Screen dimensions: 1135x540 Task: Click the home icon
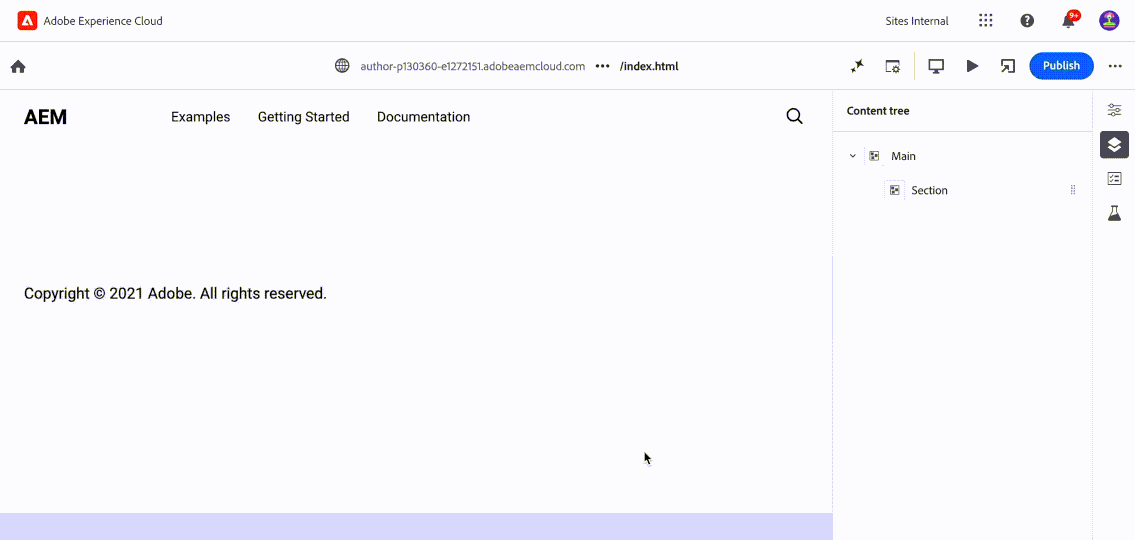[18, 67]
